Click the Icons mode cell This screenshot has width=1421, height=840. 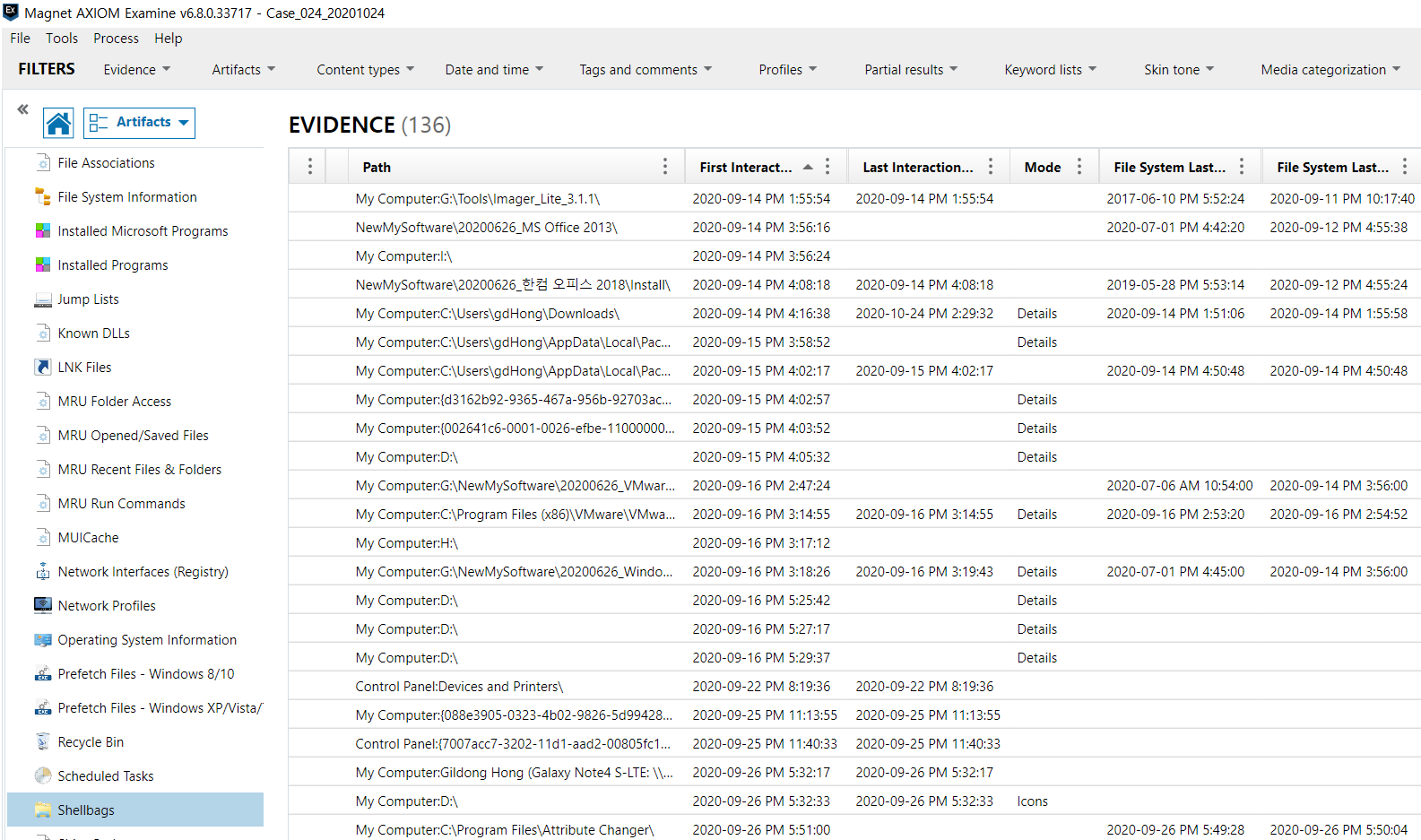tap(1032, 801)
